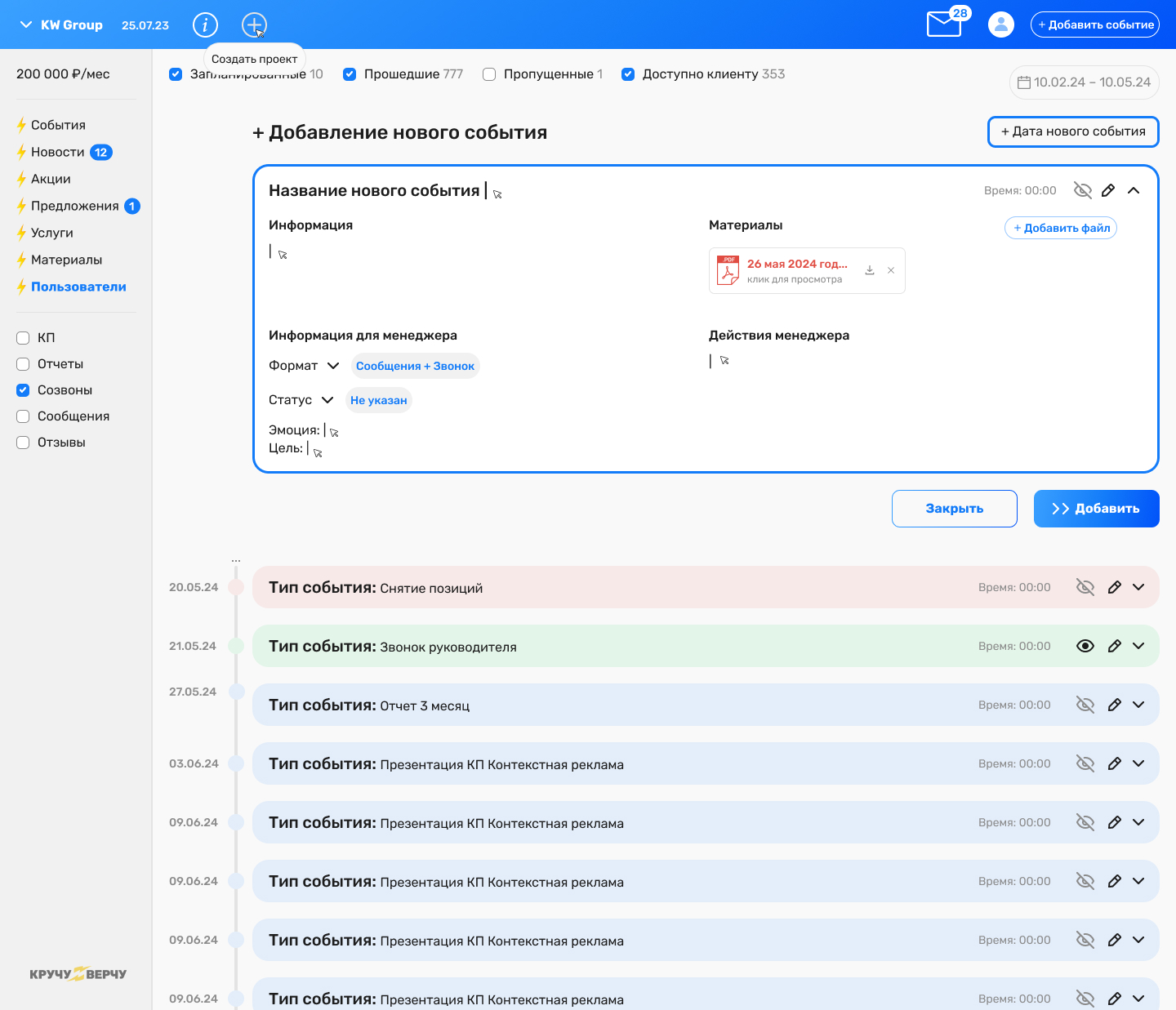Click the Кручу Верчу logo
The image size is (1176, 1010).
click(x=78, y=973)
